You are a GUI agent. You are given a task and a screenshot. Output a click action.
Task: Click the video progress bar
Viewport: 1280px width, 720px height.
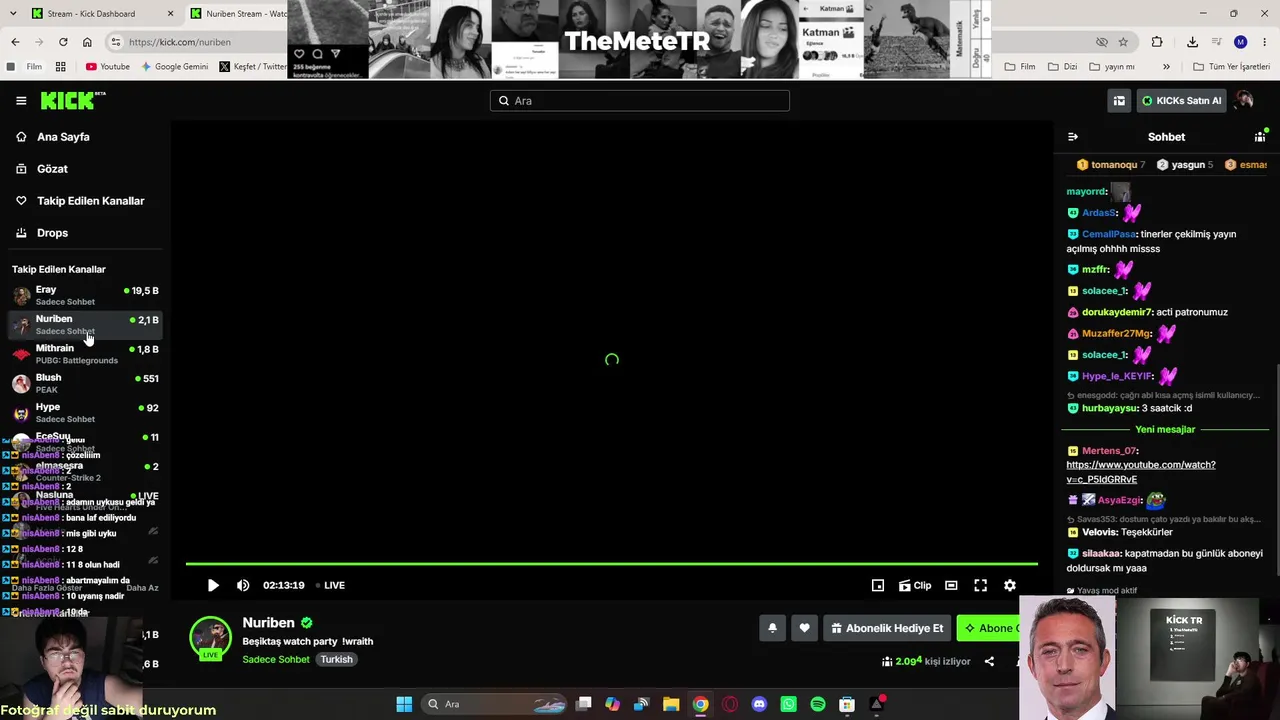click(x=612, y=564)
